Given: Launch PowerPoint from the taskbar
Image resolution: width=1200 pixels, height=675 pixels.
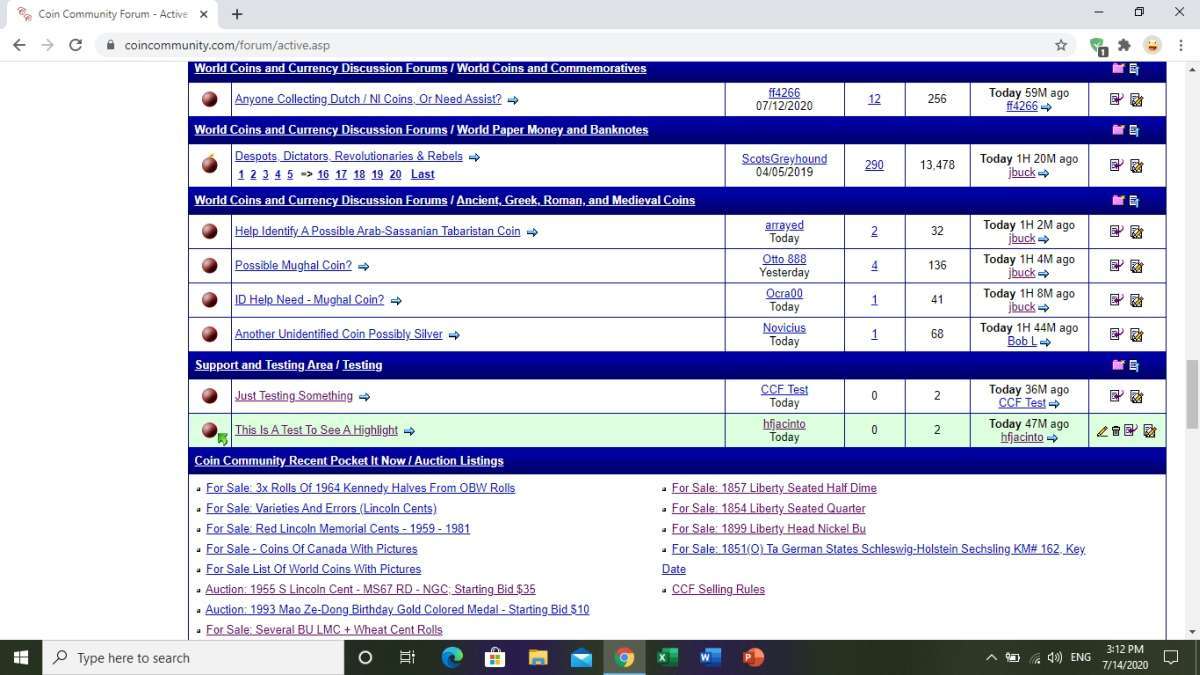Looking at the screenshot, I should (753, 657).
